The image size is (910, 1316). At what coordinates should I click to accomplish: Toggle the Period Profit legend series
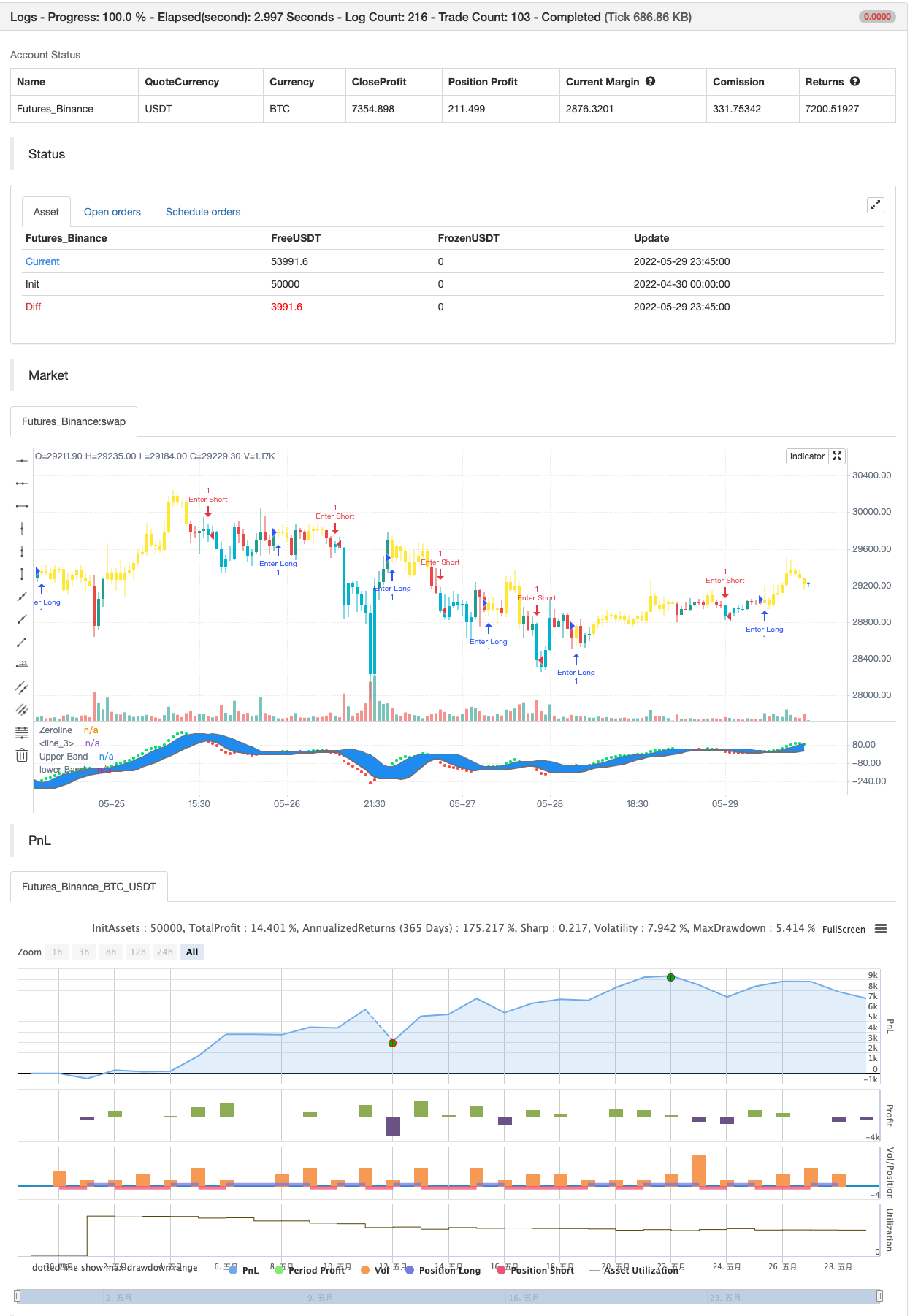(x=309, y=1270)
